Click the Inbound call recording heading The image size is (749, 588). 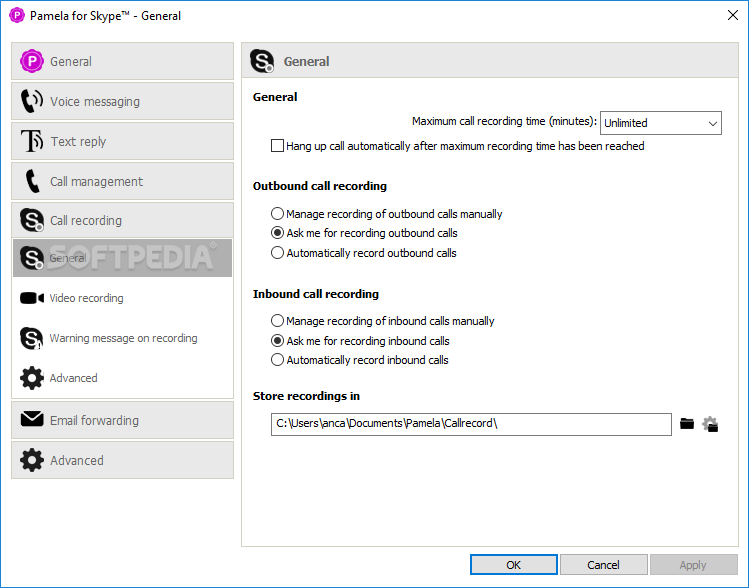click(x=316, y=294)
